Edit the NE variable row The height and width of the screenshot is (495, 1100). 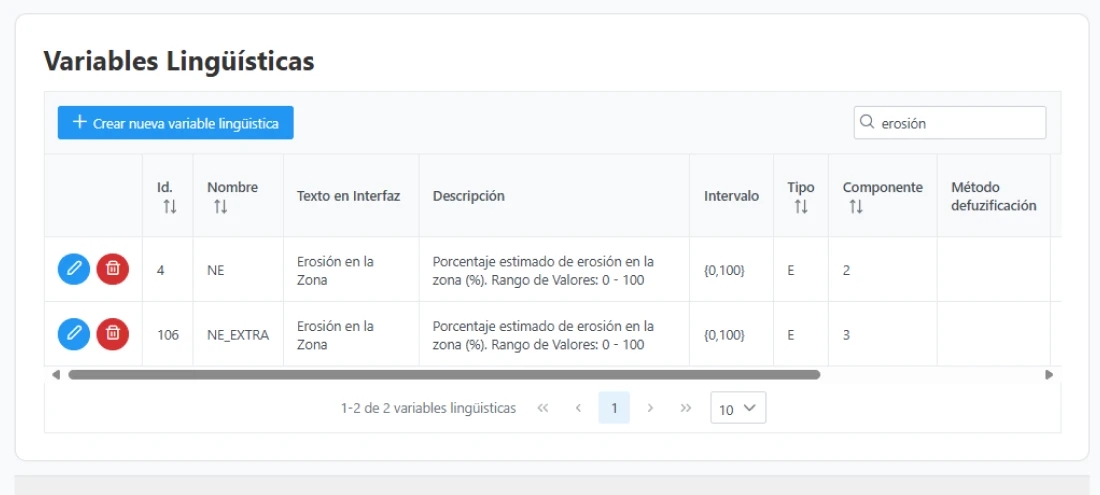pos(74,269)
